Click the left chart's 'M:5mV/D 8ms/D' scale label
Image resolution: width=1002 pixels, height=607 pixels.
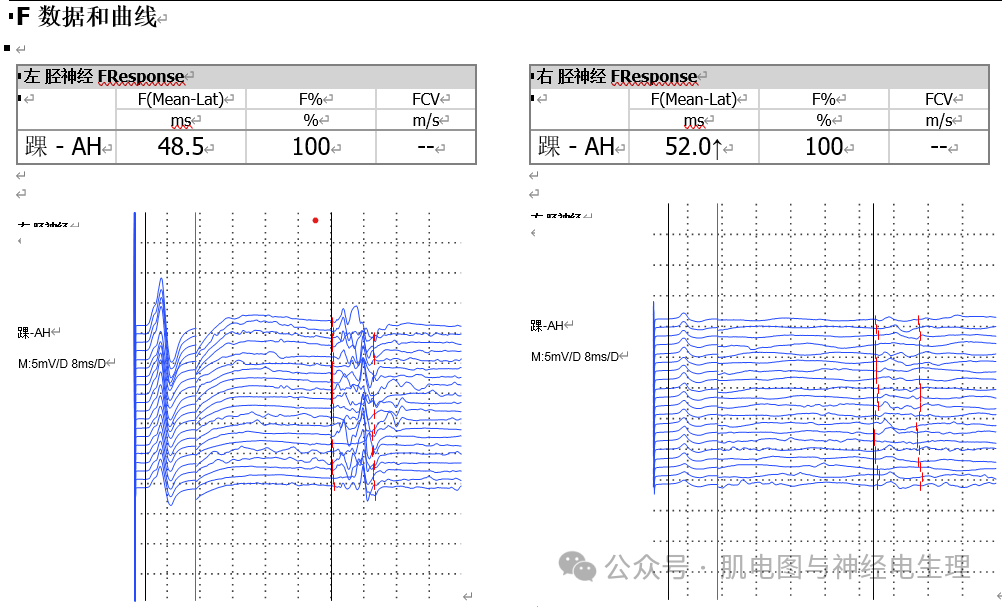[x=61, y=363]
